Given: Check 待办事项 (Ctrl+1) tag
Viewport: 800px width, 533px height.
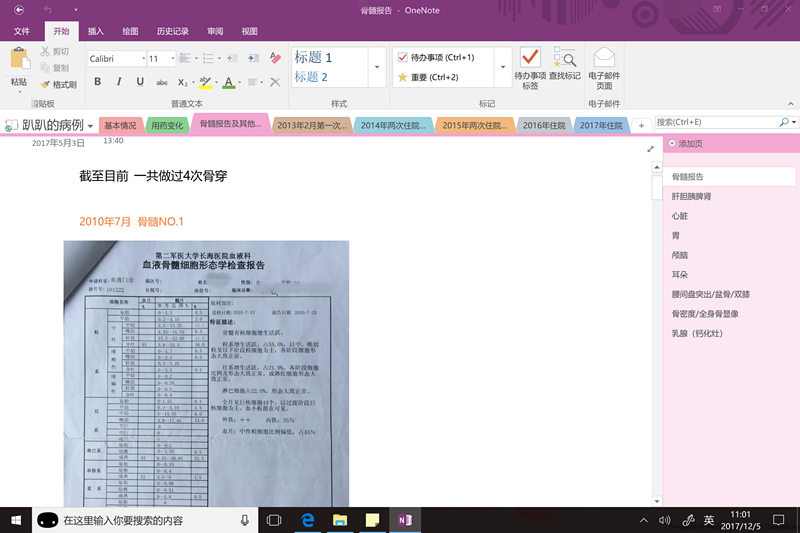Looking at the screenshot, I should [436, 57].
